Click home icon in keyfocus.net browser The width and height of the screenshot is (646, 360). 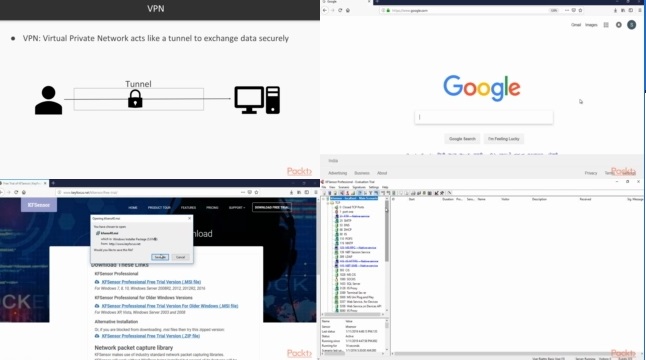coord(24,192)
